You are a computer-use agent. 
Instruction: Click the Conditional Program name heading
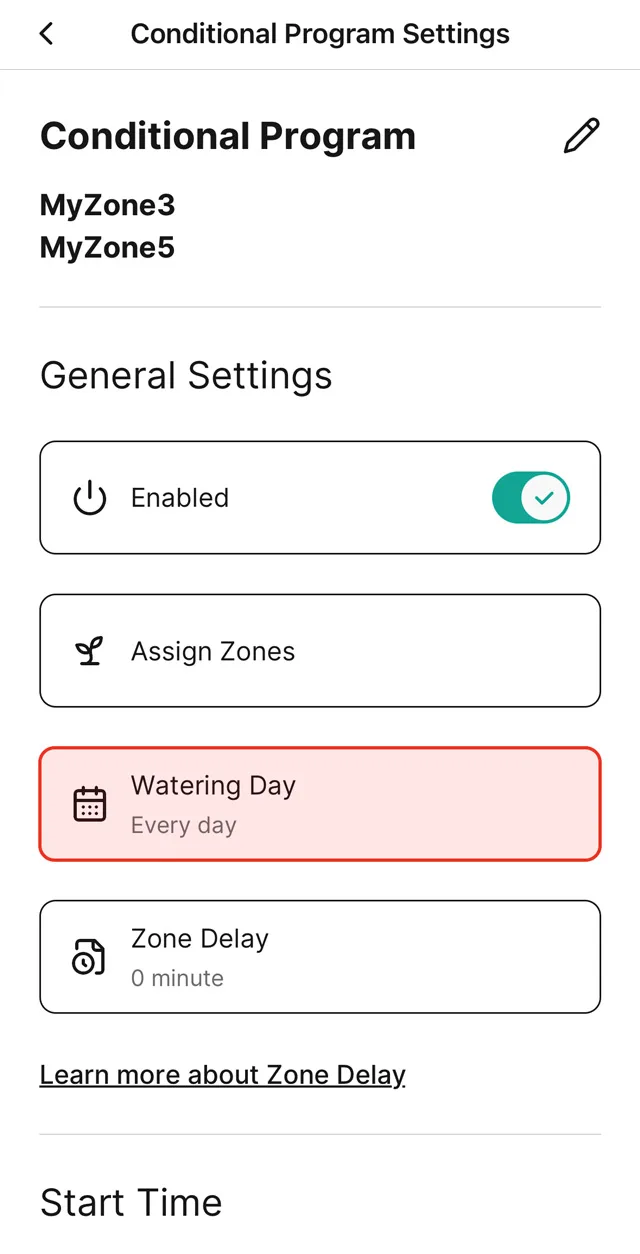(x=227, y=136)
